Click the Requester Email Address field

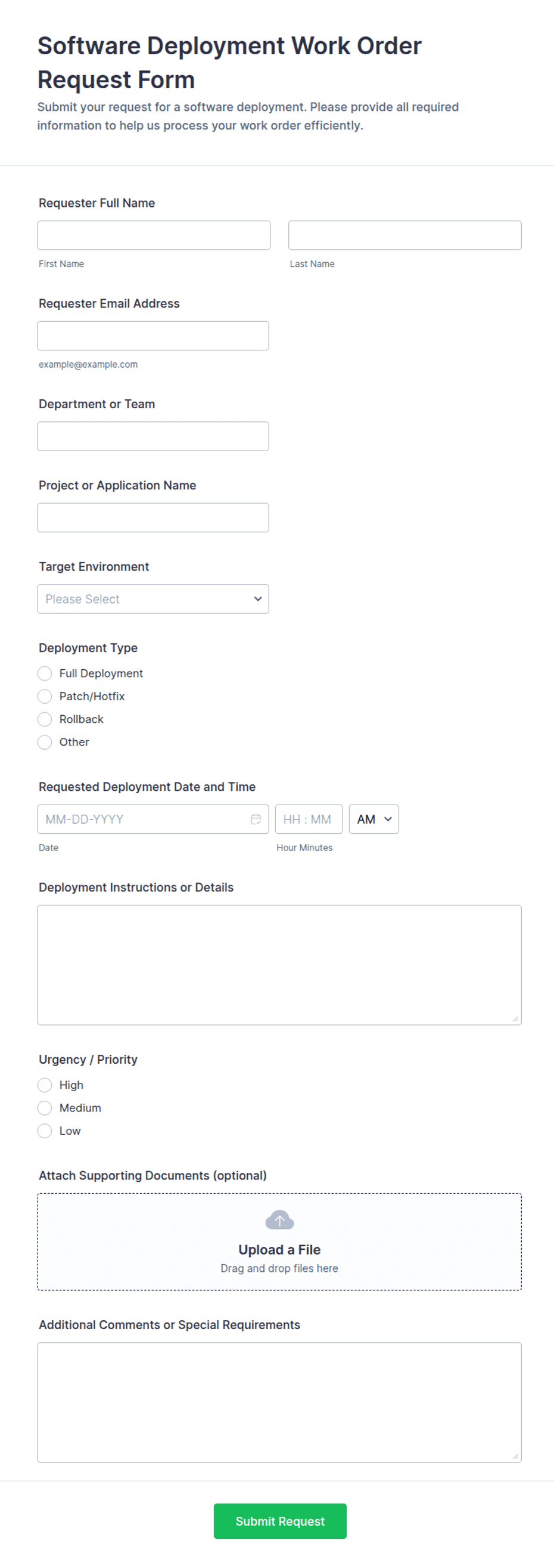[x=153, y=336]
